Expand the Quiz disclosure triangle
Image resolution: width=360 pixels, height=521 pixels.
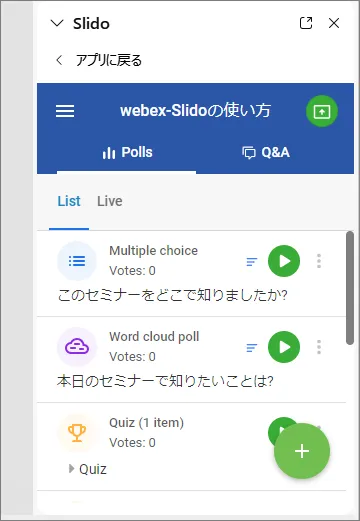71,469
